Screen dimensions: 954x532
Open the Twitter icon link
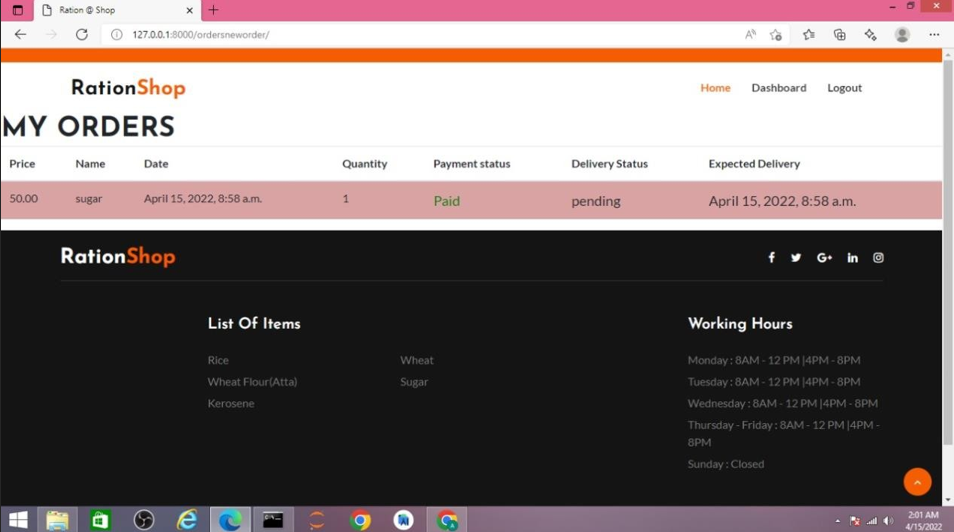click(x=796, y=258)
